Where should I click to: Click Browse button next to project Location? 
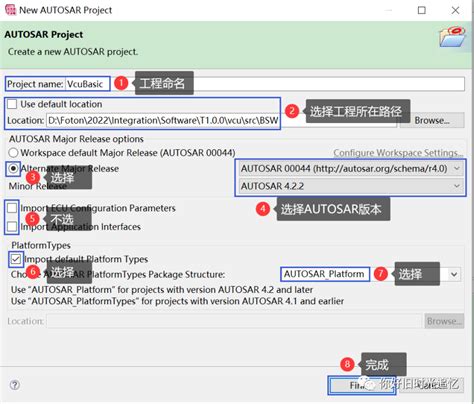(x=432, y=120)
